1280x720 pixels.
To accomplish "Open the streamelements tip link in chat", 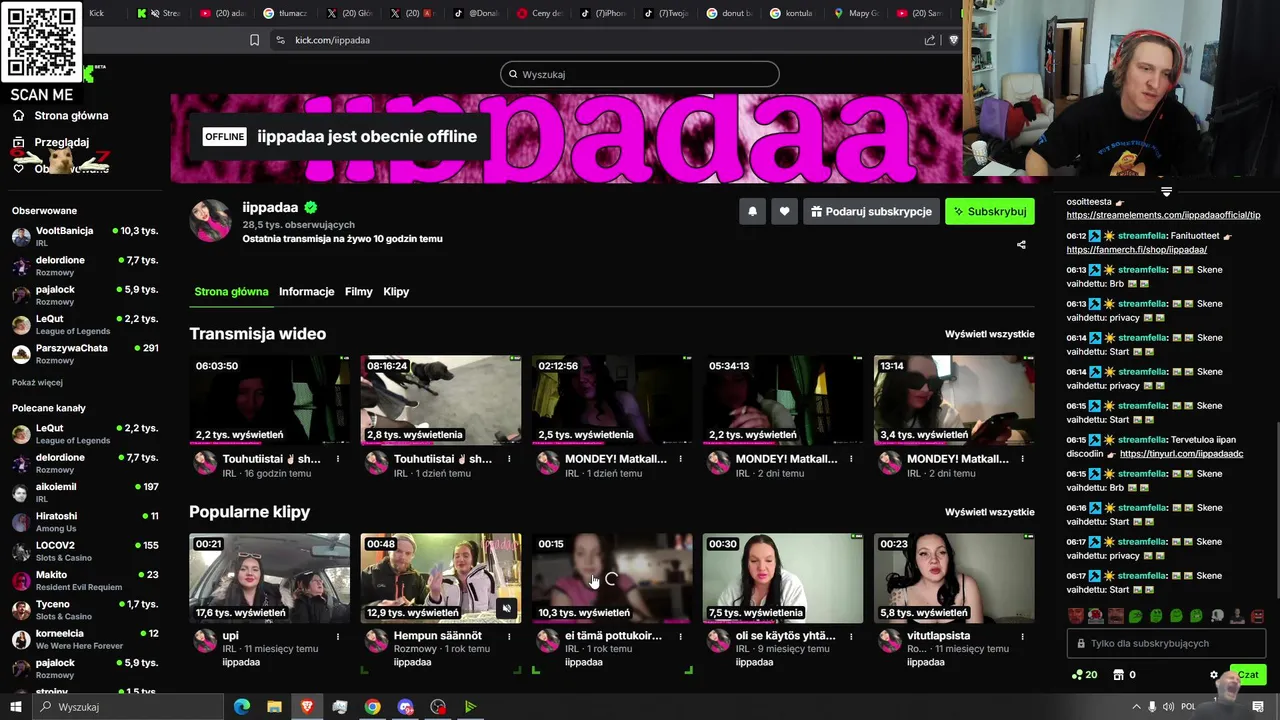I will point(1163,215).
